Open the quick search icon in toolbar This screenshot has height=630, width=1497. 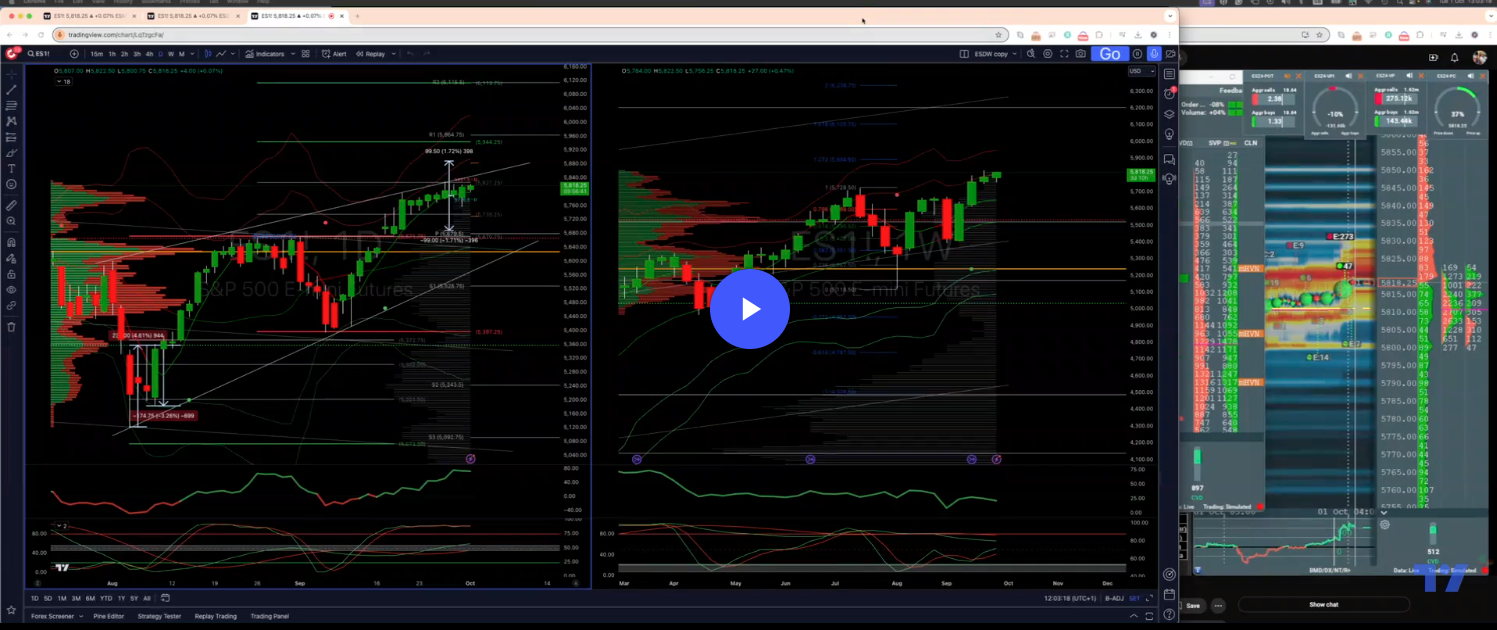[1031, 54]
